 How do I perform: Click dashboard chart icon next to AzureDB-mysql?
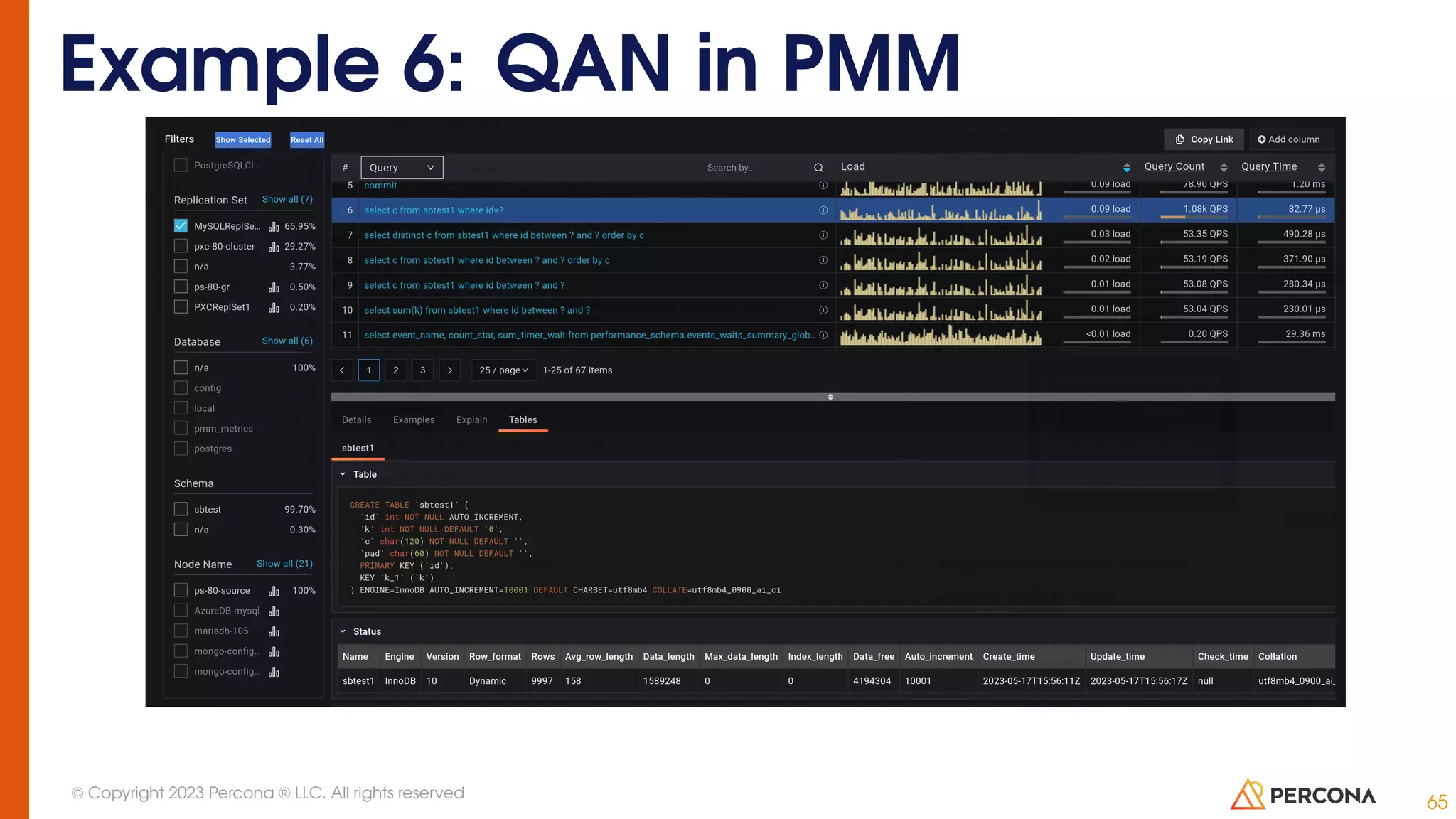[274, 611]
